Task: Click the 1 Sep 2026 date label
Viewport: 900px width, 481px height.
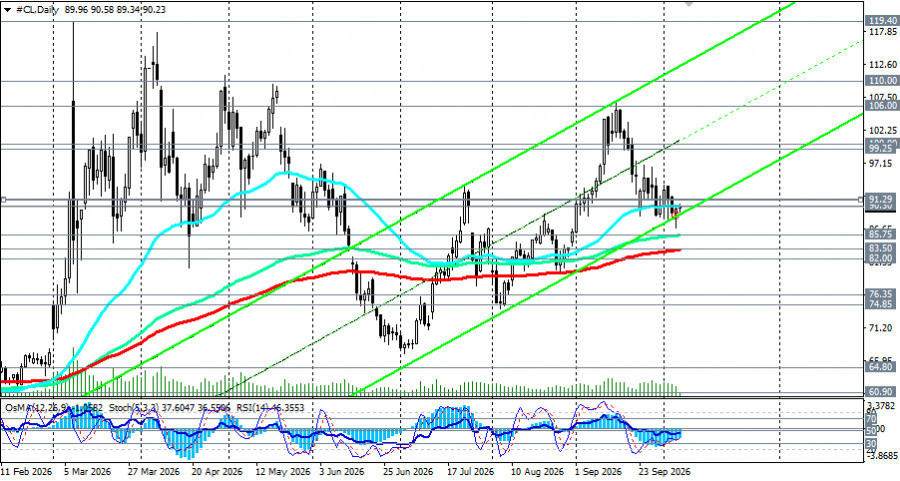Action: [x=599, y=472]
